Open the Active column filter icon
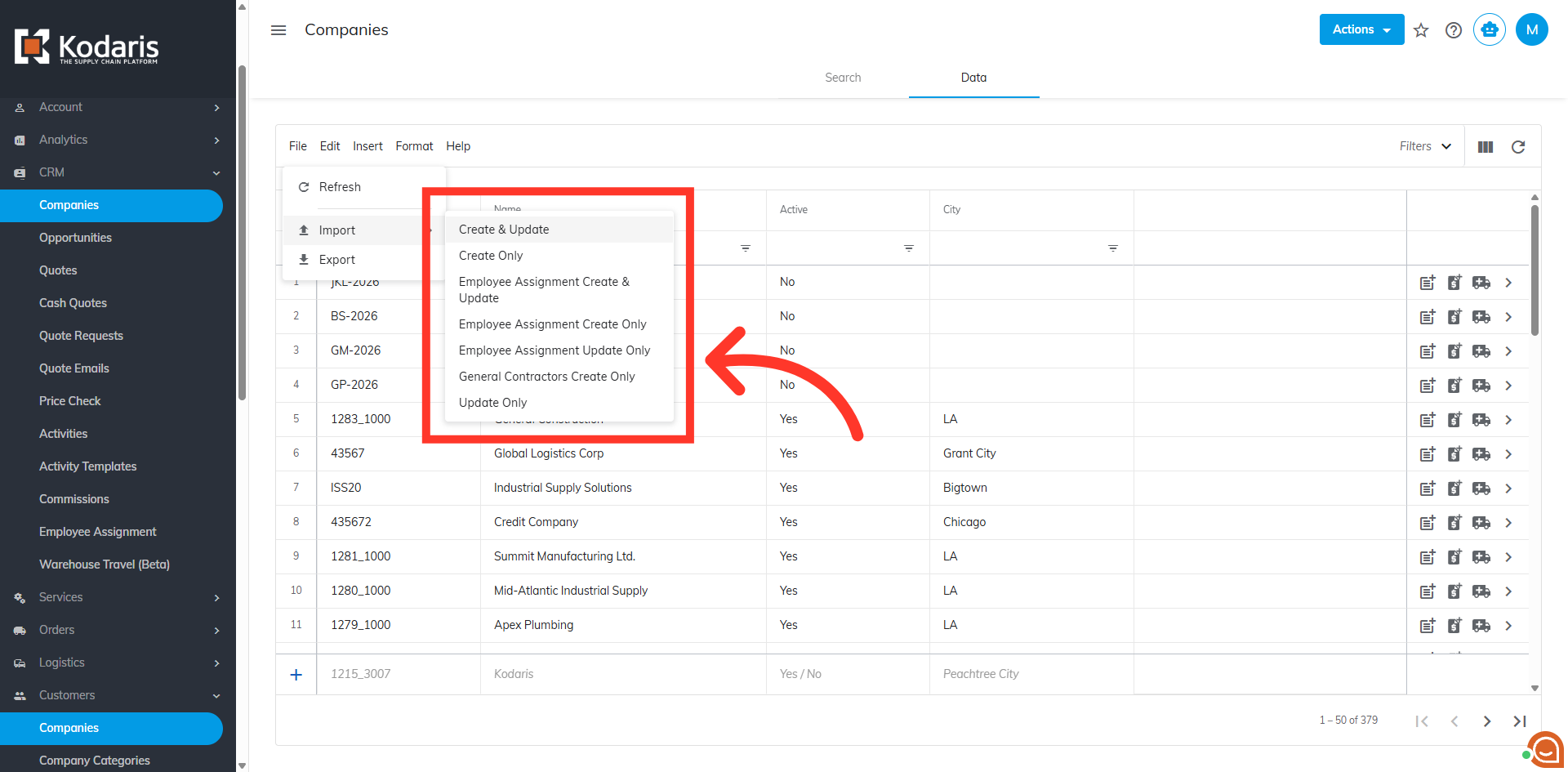Image resolution: width=1568 pixels, height=772 pixels. click(x=909, y=248)
